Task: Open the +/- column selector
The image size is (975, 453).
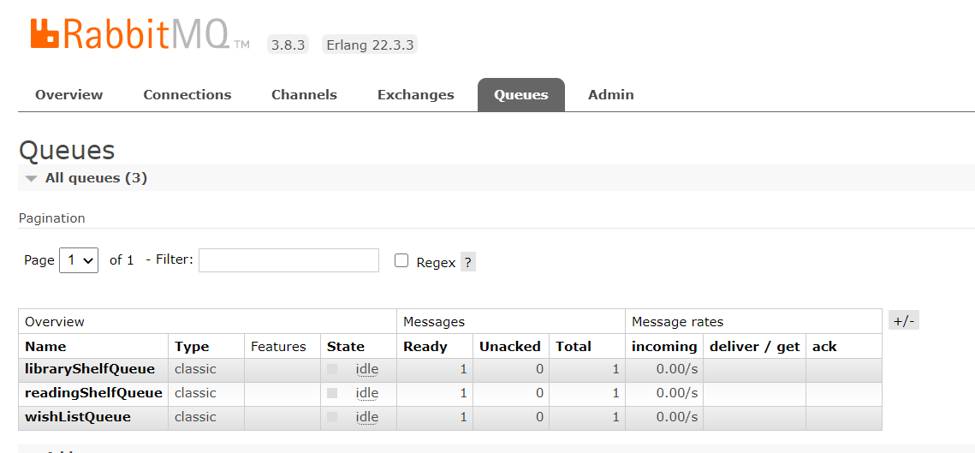Action: click(903, 321)
